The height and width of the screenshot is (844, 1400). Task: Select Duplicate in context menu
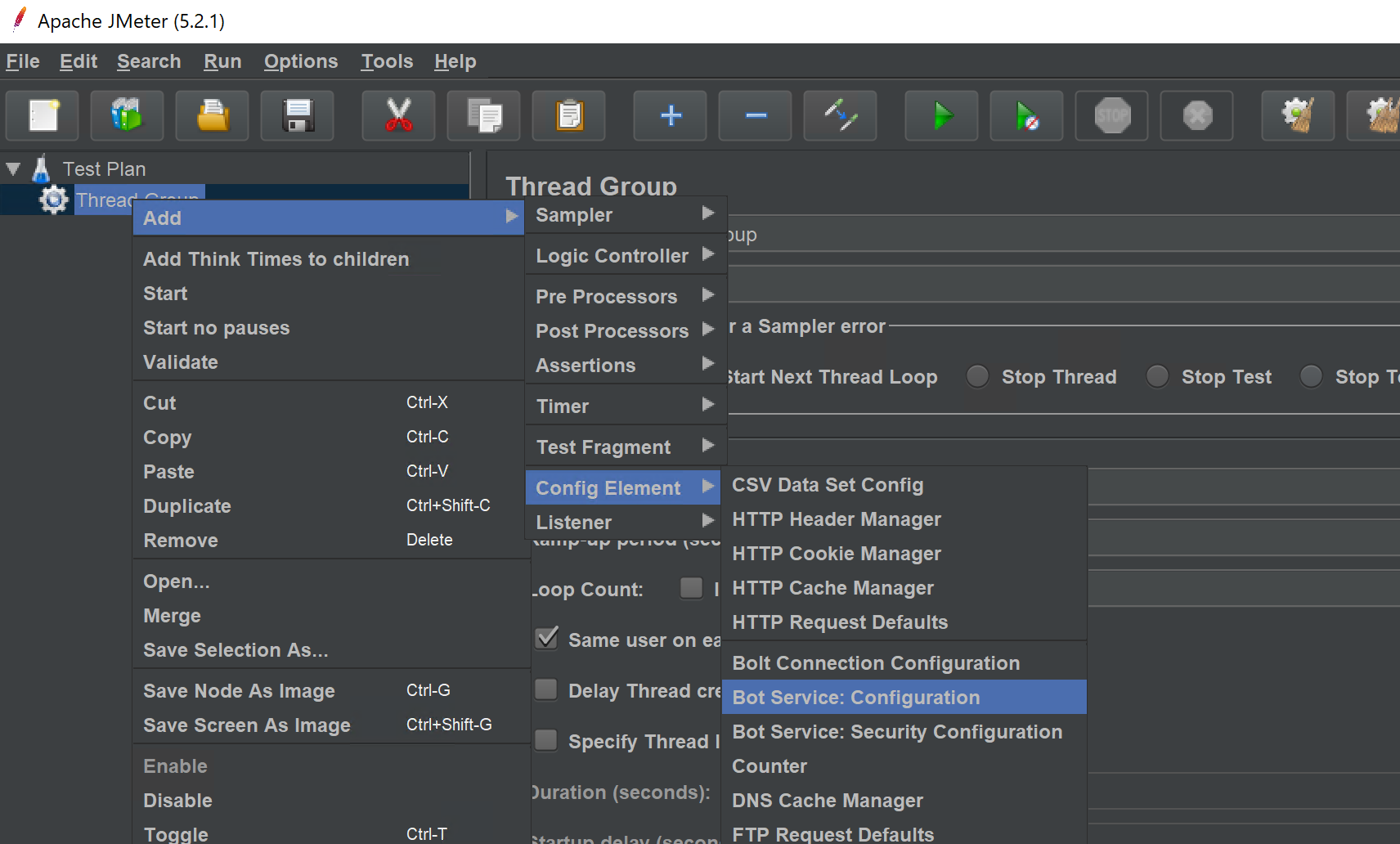point(329,505)
